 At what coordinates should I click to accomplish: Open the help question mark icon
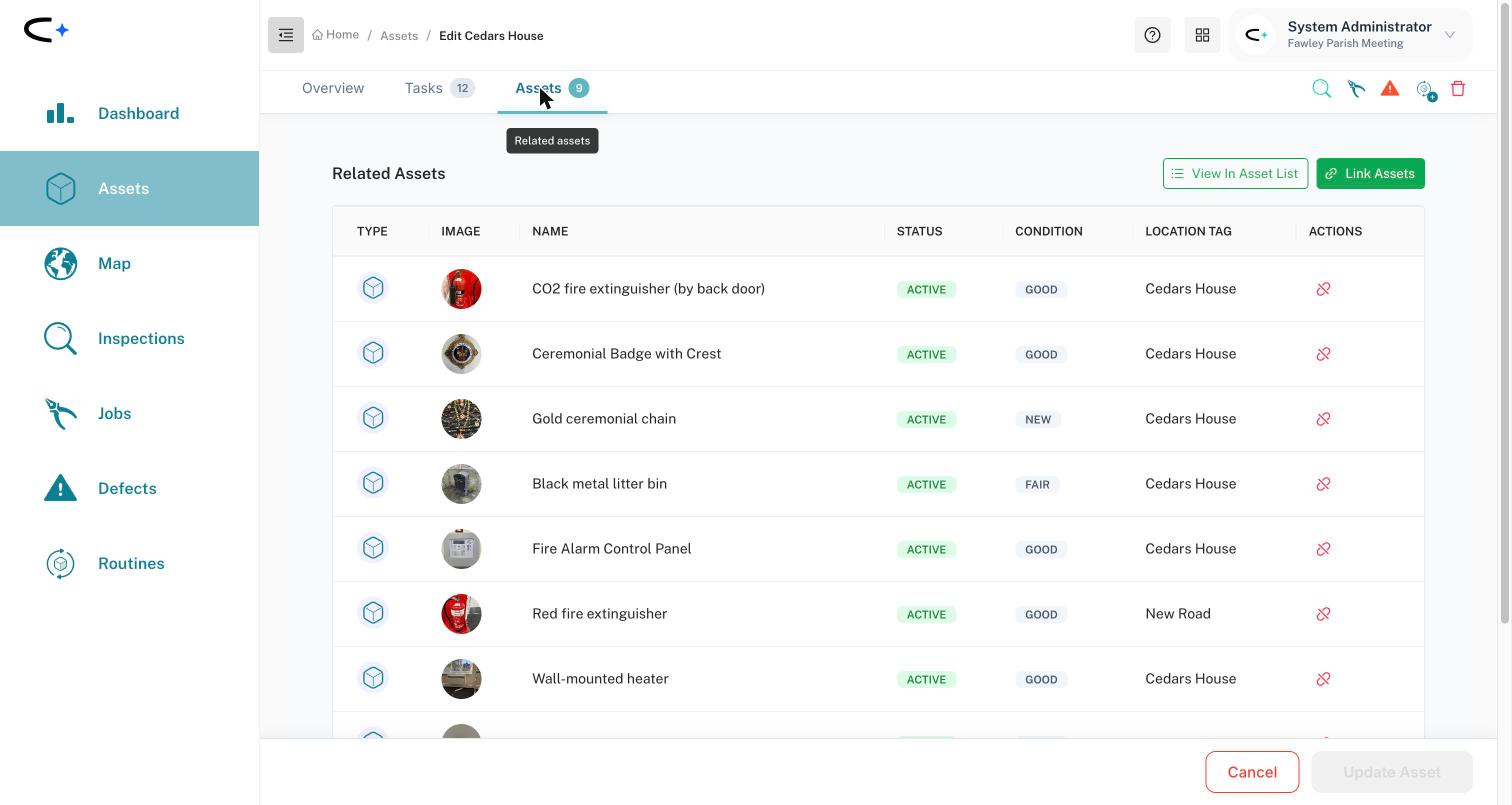click(1152, 35)
